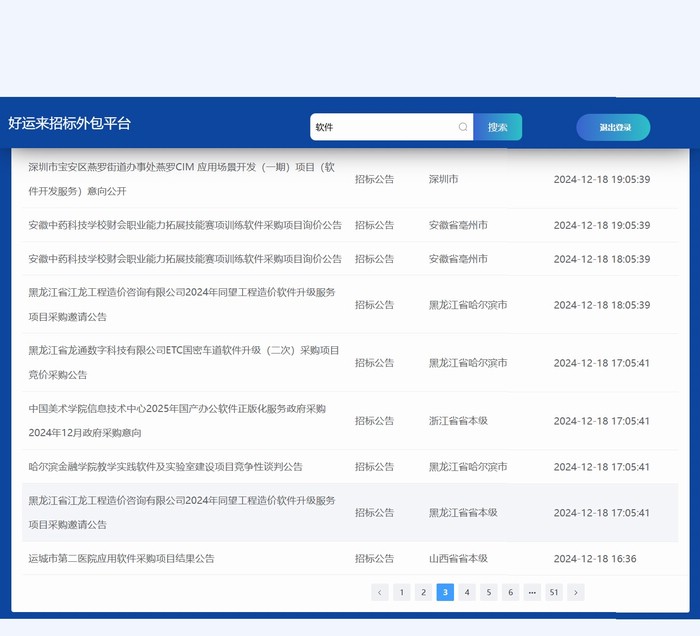The height and width of the screenshot is (636, 700).
Task: Click the search magnifier icon in search box
Action: pos(463,127)
